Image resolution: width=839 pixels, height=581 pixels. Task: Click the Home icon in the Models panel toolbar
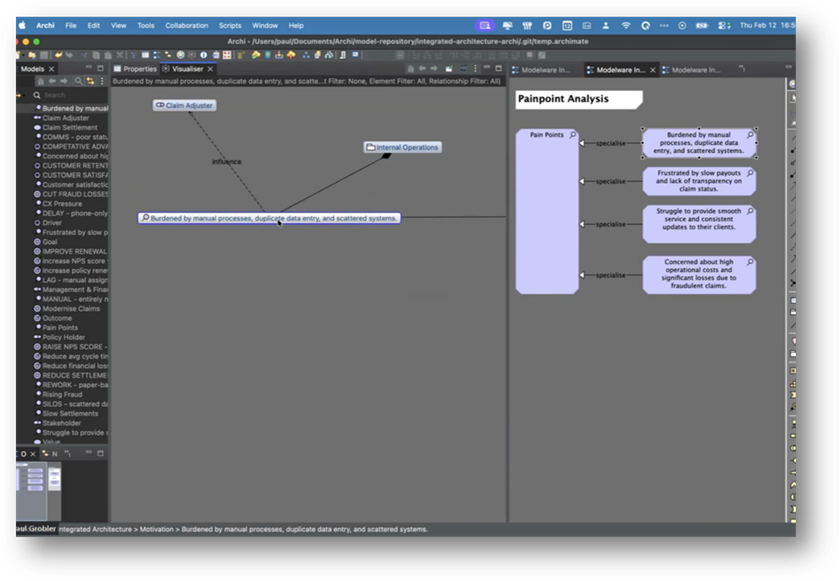point(41,81)
